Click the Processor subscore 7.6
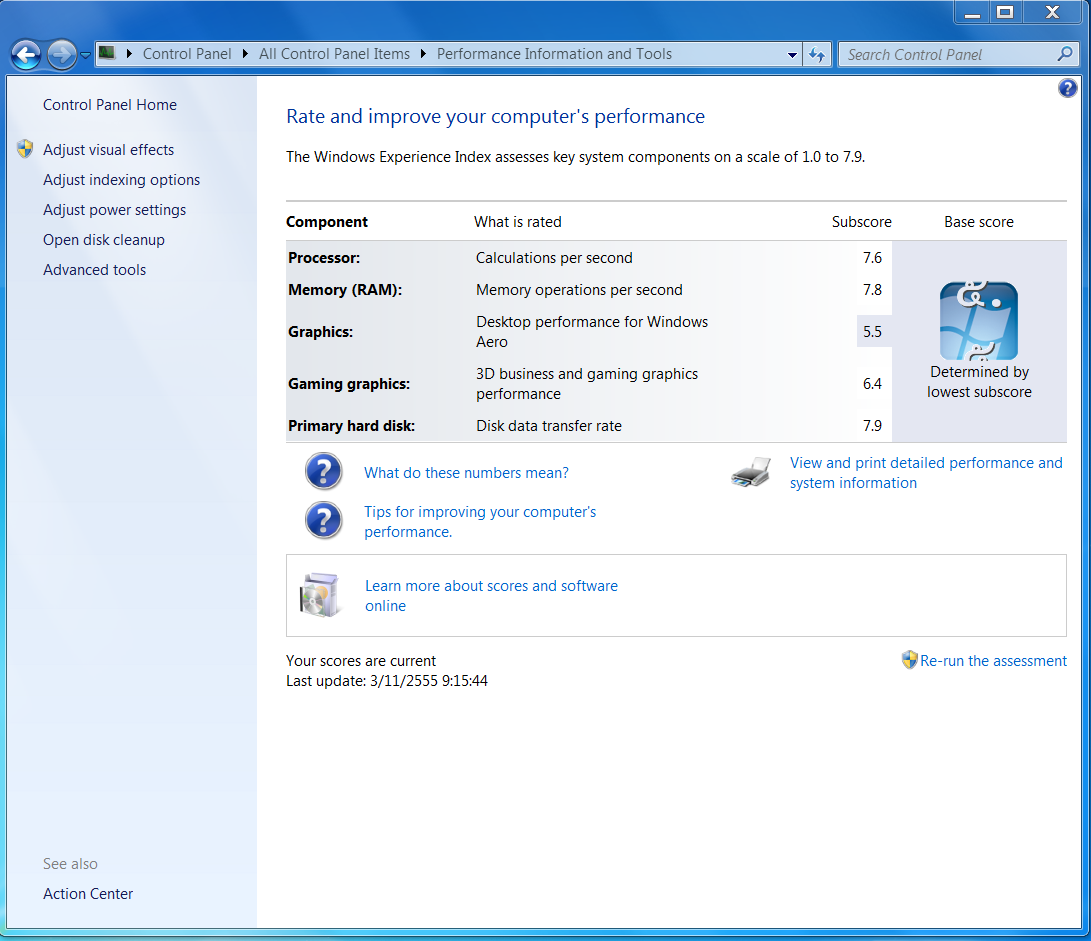 (873, 258)
